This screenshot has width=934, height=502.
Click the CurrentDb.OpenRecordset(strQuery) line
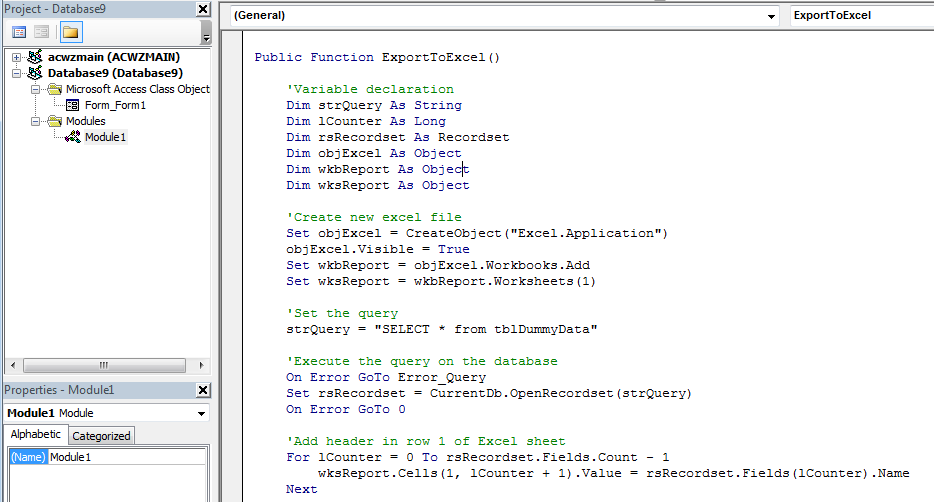click(x=489, y=394)
